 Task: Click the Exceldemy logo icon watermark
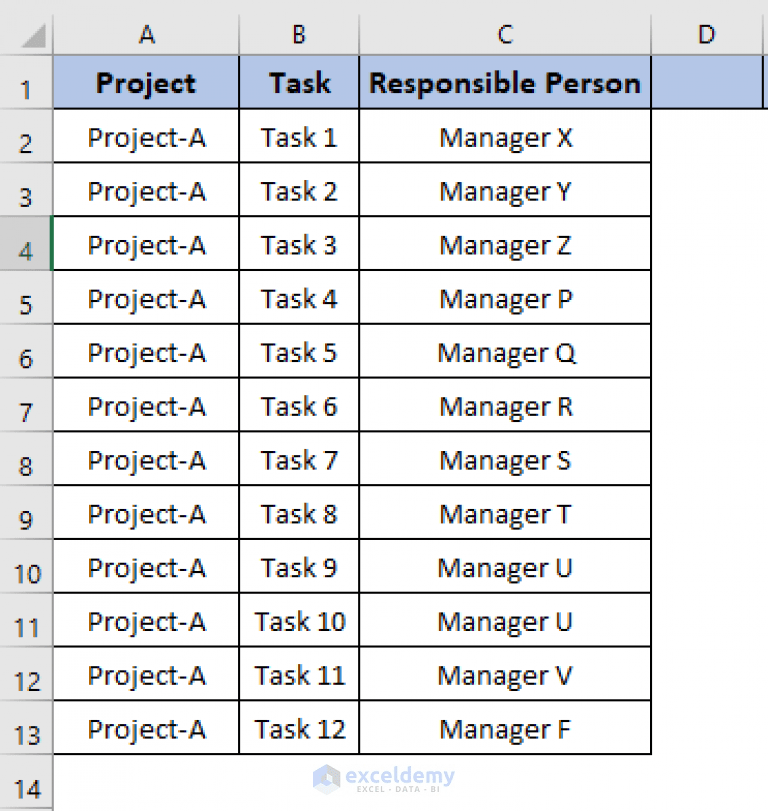[325, 776]
